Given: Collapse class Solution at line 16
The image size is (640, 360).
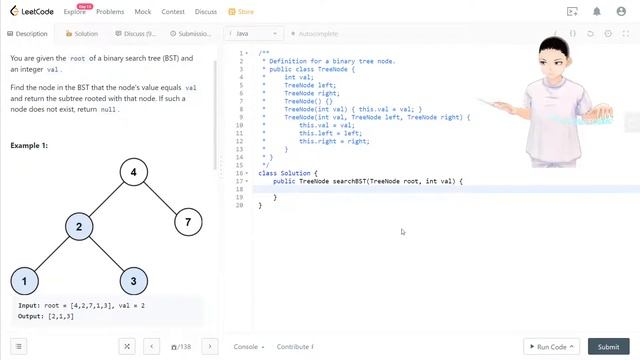Looking at the screenshot, I should [x=247, y=173].
